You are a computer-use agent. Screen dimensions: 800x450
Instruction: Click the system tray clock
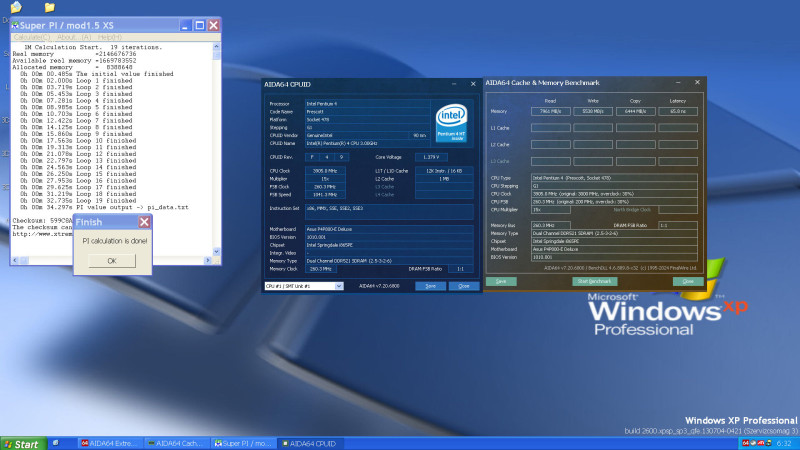(x=784, y=444)
